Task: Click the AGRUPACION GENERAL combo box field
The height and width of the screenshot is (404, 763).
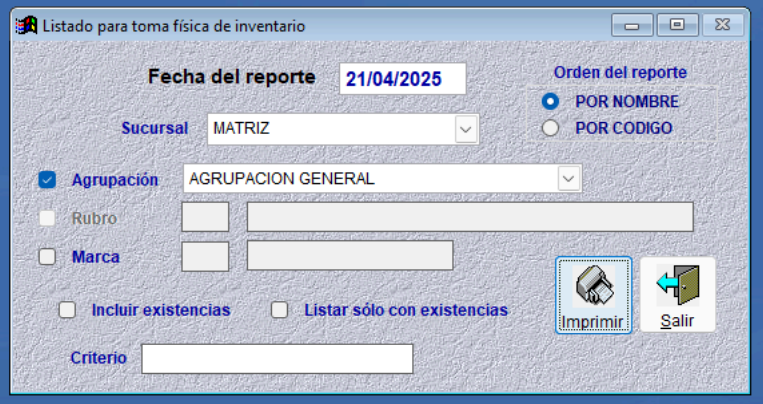Action: (x=382, y=179)
